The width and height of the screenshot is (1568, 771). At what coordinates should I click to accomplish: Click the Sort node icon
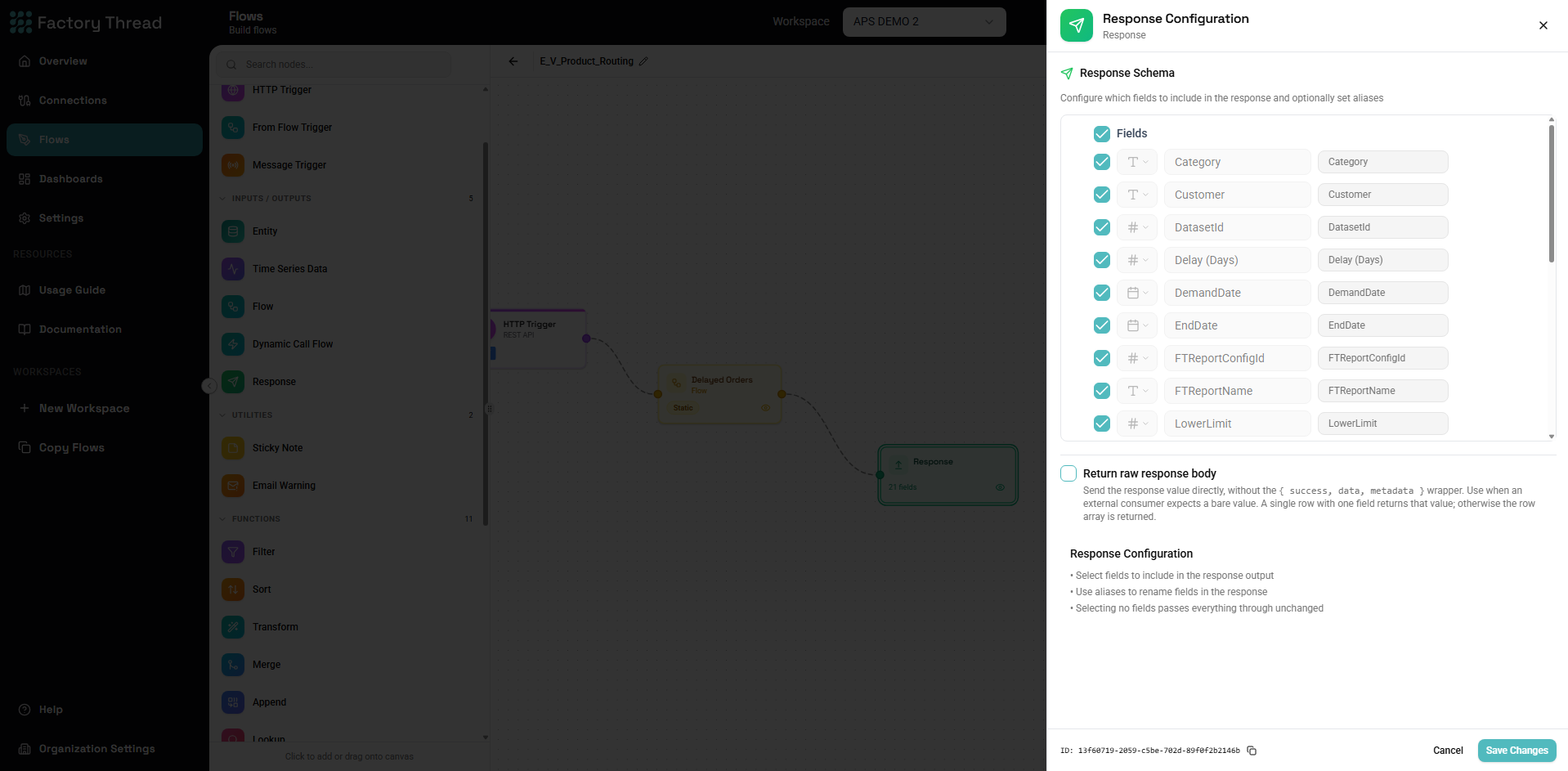233,589
